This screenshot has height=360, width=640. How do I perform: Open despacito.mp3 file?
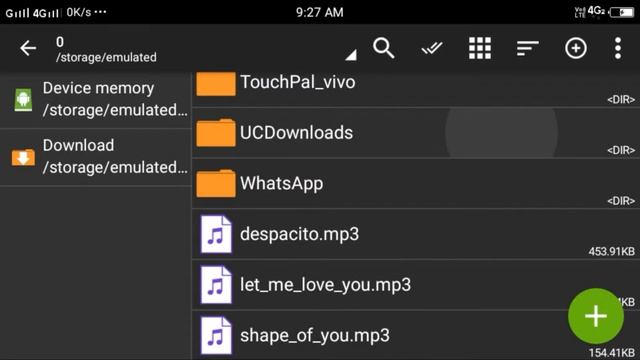pos(416,234)
